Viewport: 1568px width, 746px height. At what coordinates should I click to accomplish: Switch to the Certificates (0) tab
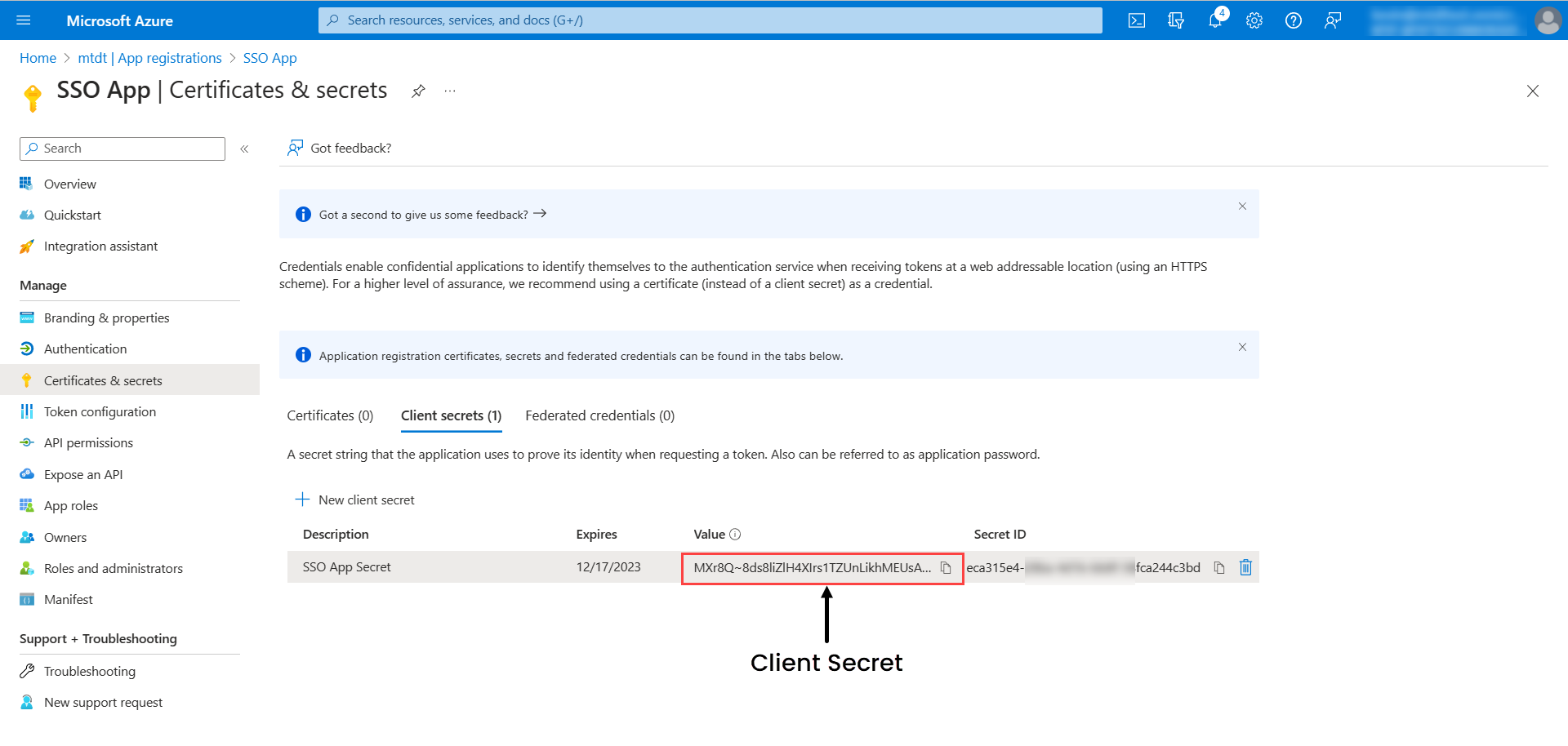pyautogui.click(x=330, y=415)
